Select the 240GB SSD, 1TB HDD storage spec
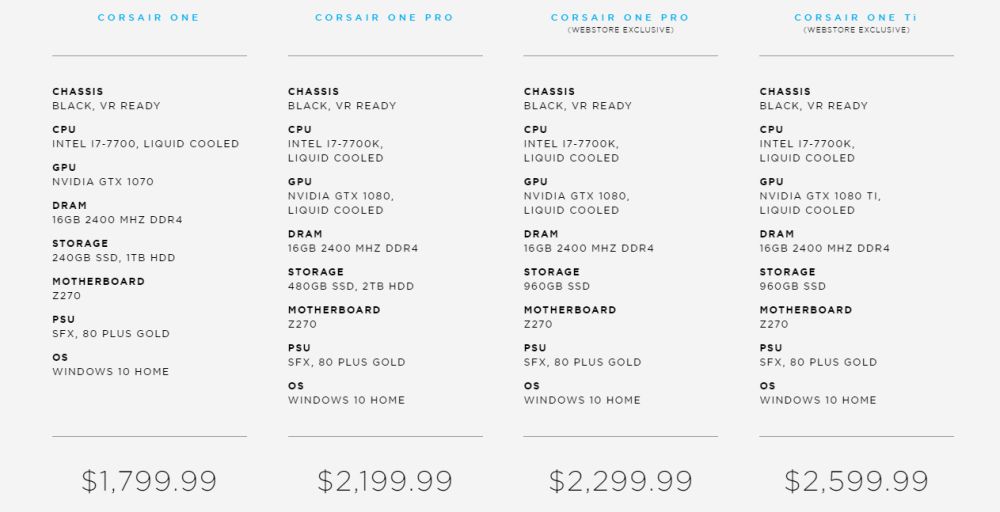Screen dimensions: 1000x512 (114, 258)
